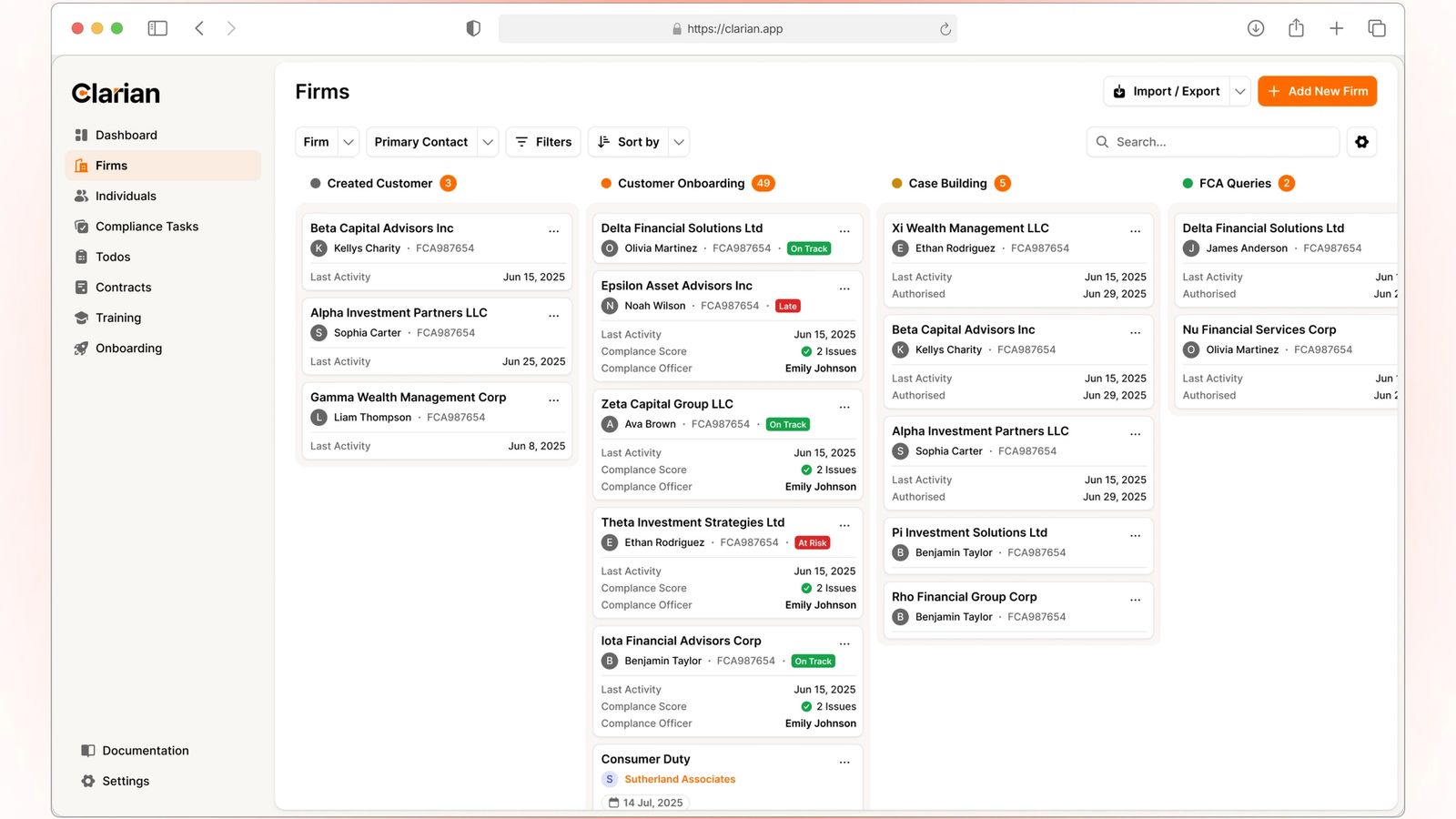Click the browser address bar
This screenshot has width=1456, height=819.
pos(727,29)
